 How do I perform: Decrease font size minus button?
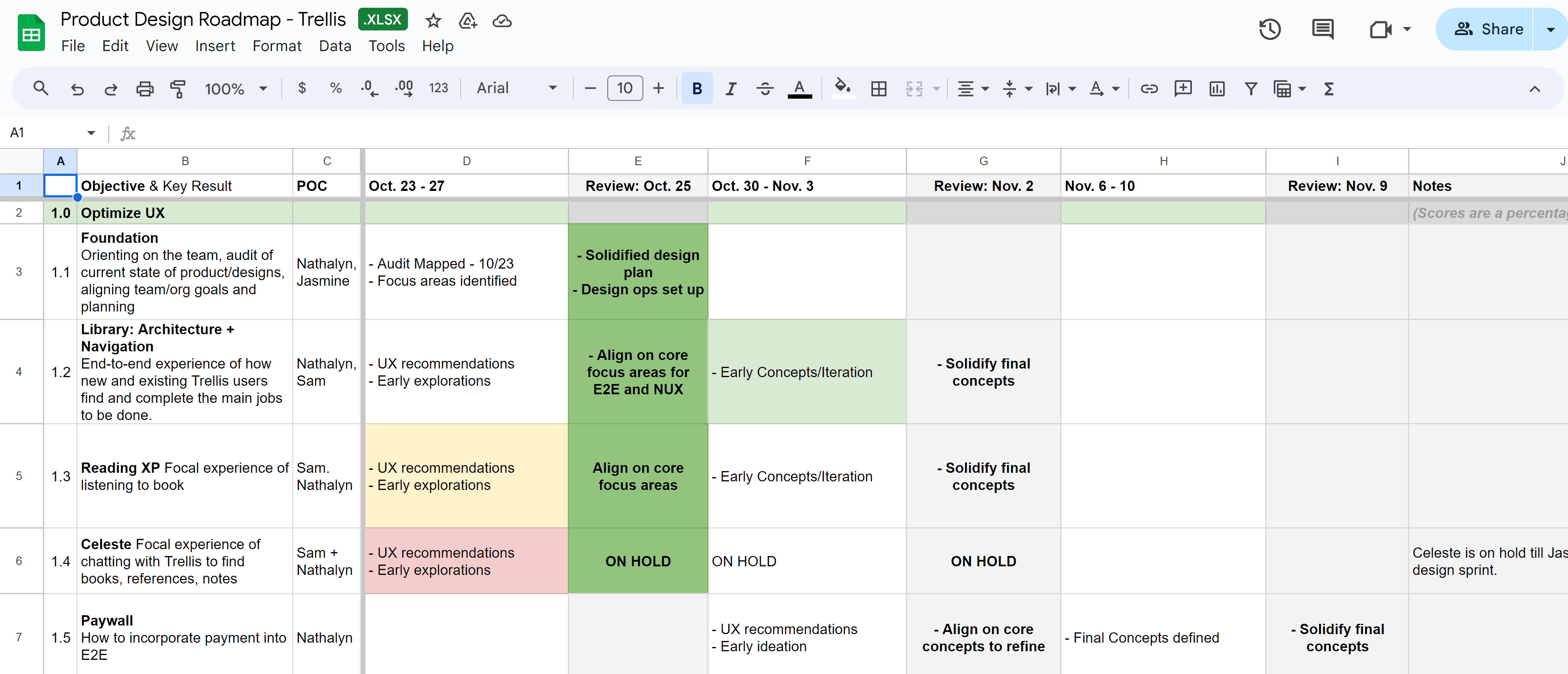[x=590, y=89]
